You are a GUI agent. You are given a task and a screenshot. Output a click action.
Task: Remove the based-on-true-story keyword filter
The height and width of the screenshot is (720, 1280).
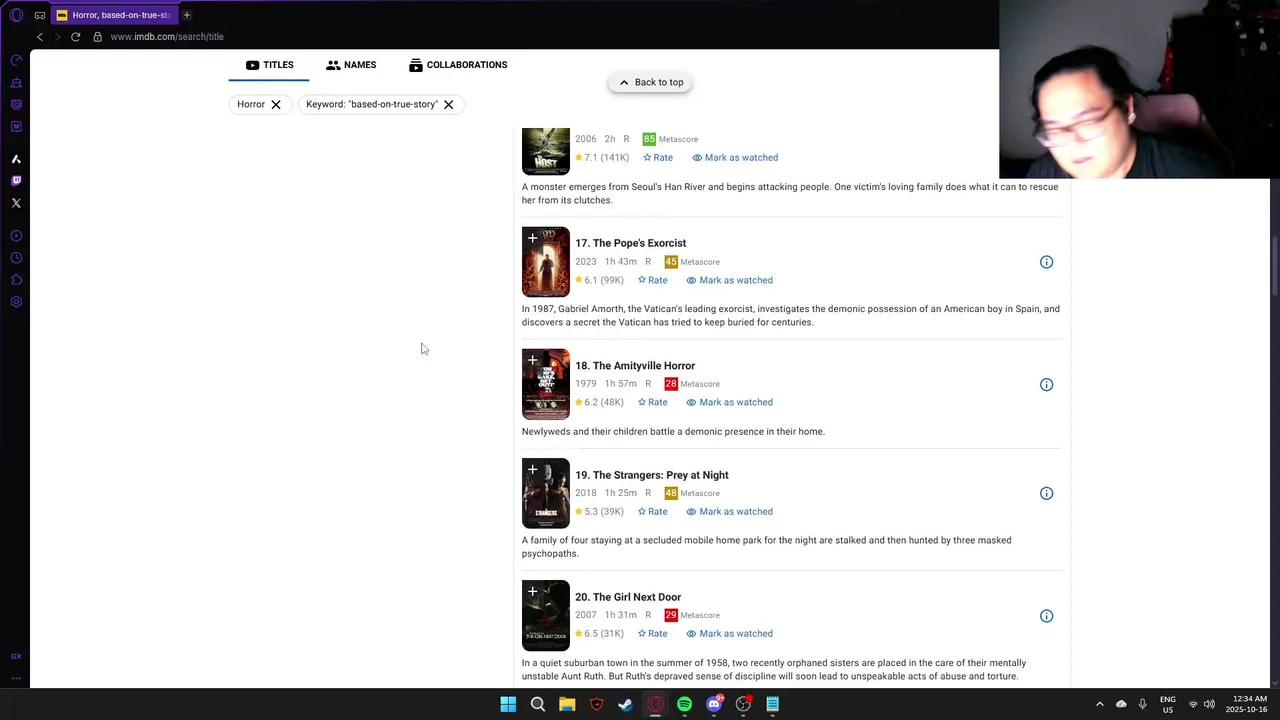pyautogui.click(x=449, y=105)
